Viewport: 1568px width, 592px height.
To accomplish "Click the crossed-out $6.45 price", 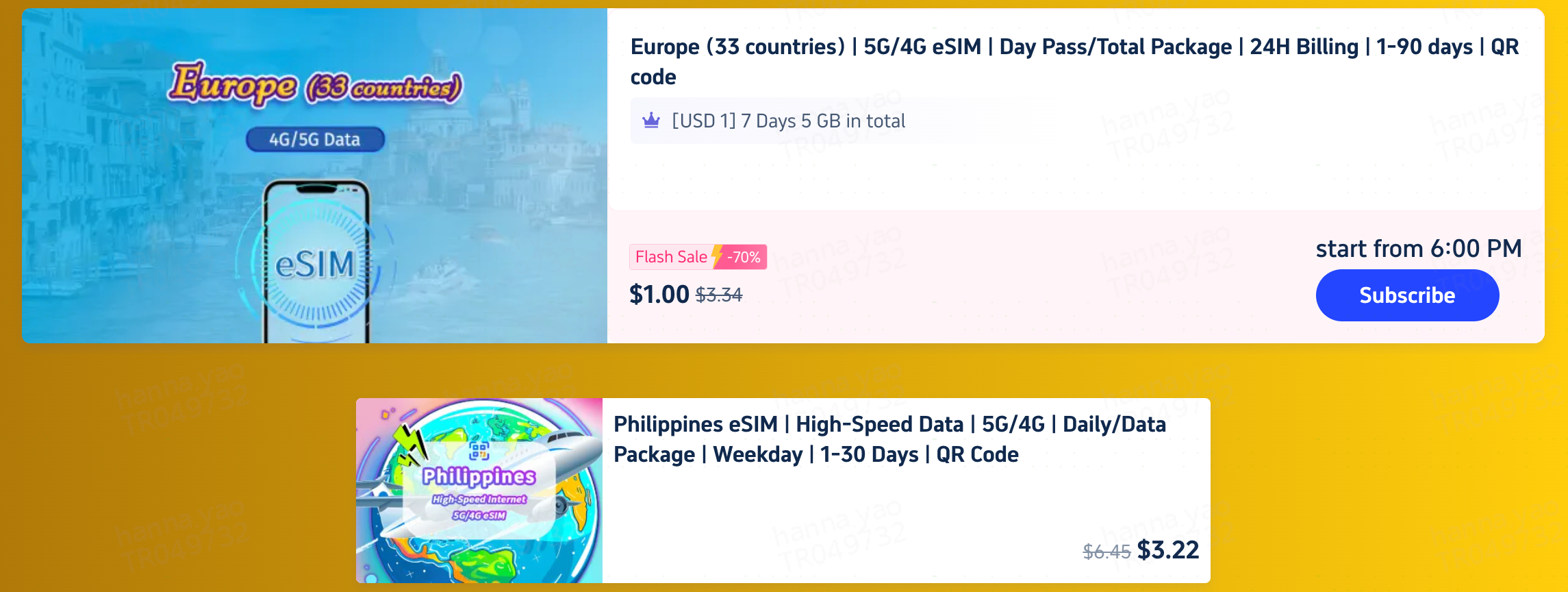I will click(1106, 551).
